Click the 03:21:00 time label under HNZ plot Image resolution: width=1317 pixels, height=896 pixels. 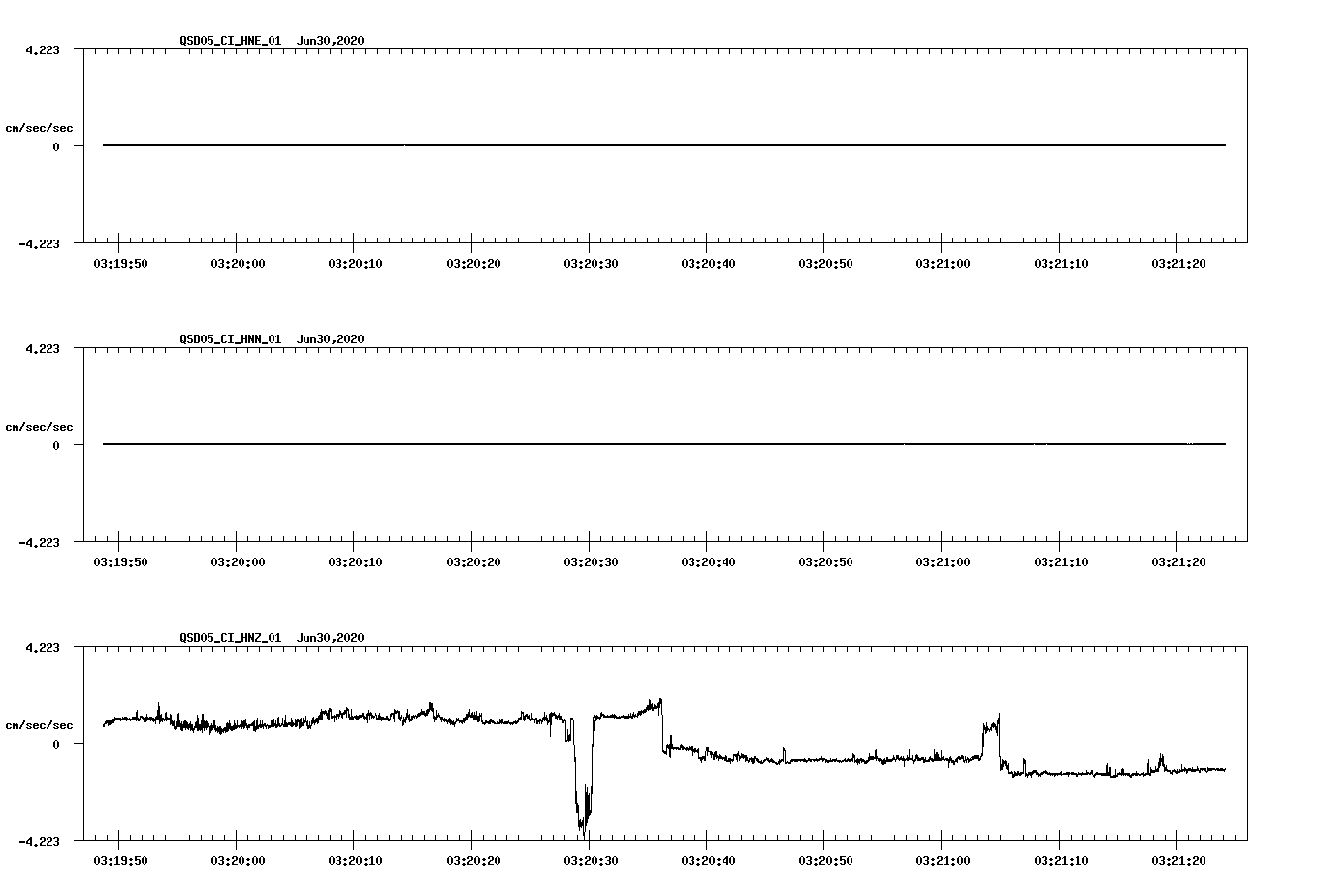tap(943, 860)
